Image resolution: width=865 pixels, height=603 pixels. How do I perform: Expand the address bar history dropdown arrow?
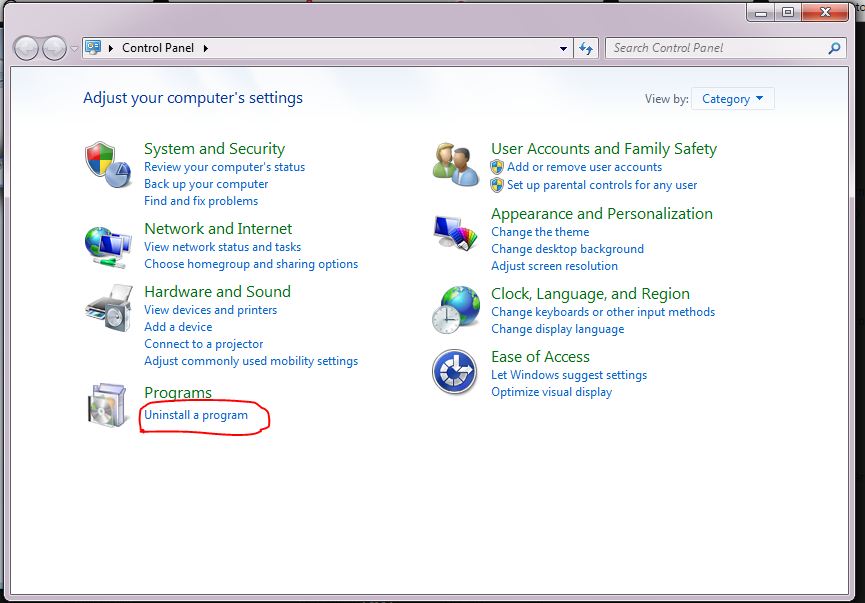(x=563, y=49)
